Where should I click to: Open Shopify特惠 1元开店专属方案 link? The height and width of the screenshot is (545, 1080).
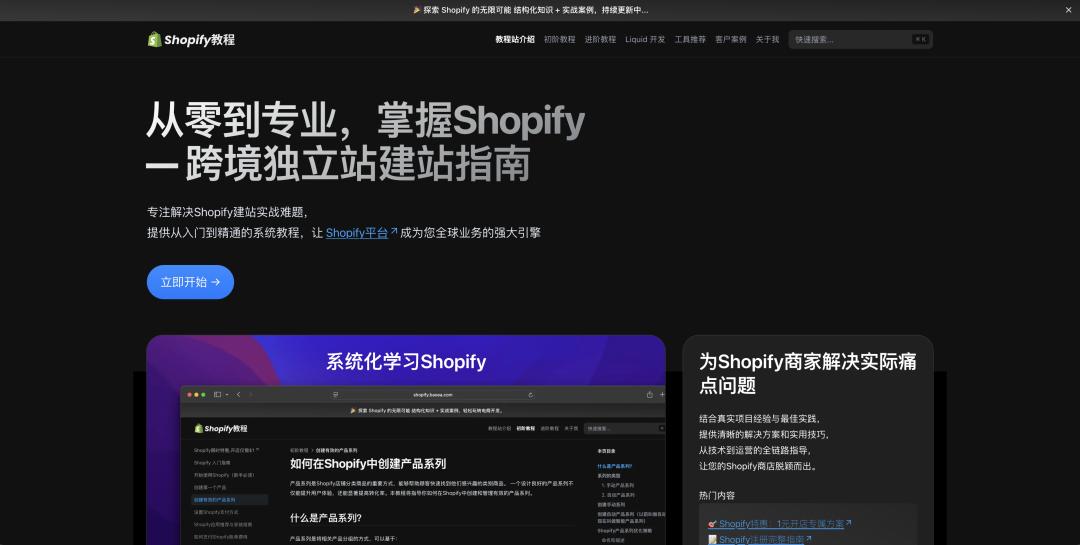coord(779,524)
